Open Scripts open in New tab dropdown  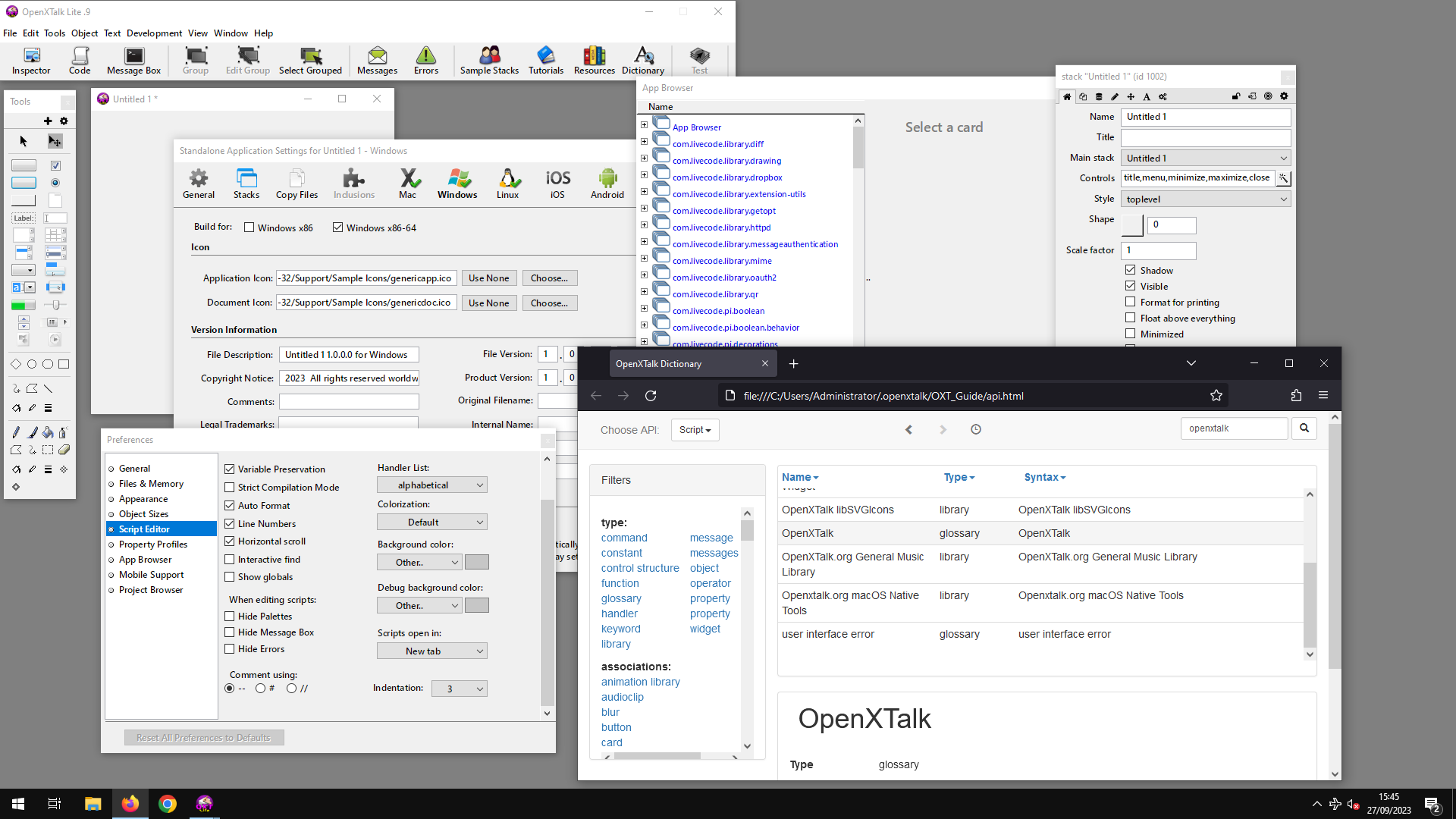click(432, 651)
